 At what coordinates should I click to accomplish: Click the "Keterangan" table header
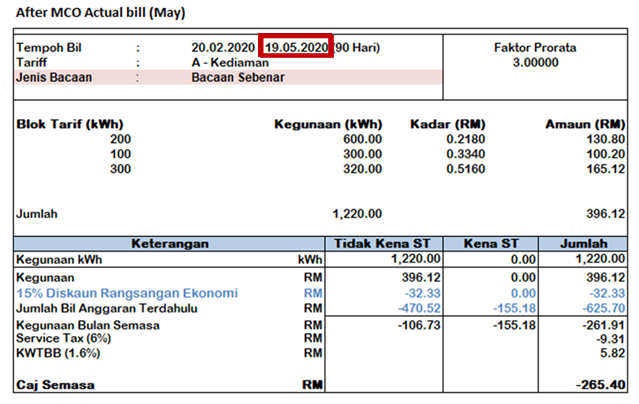tap(170, 244)
